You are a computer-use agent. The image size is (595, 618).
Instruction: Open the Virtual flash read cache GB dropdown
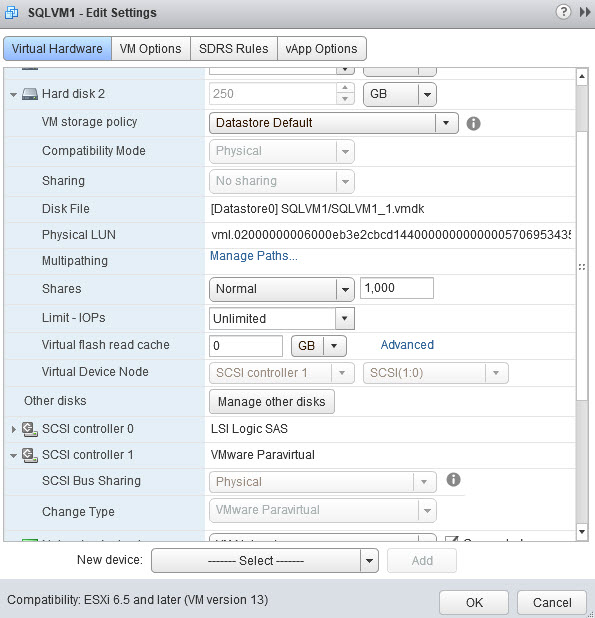[x=318, y=346]
